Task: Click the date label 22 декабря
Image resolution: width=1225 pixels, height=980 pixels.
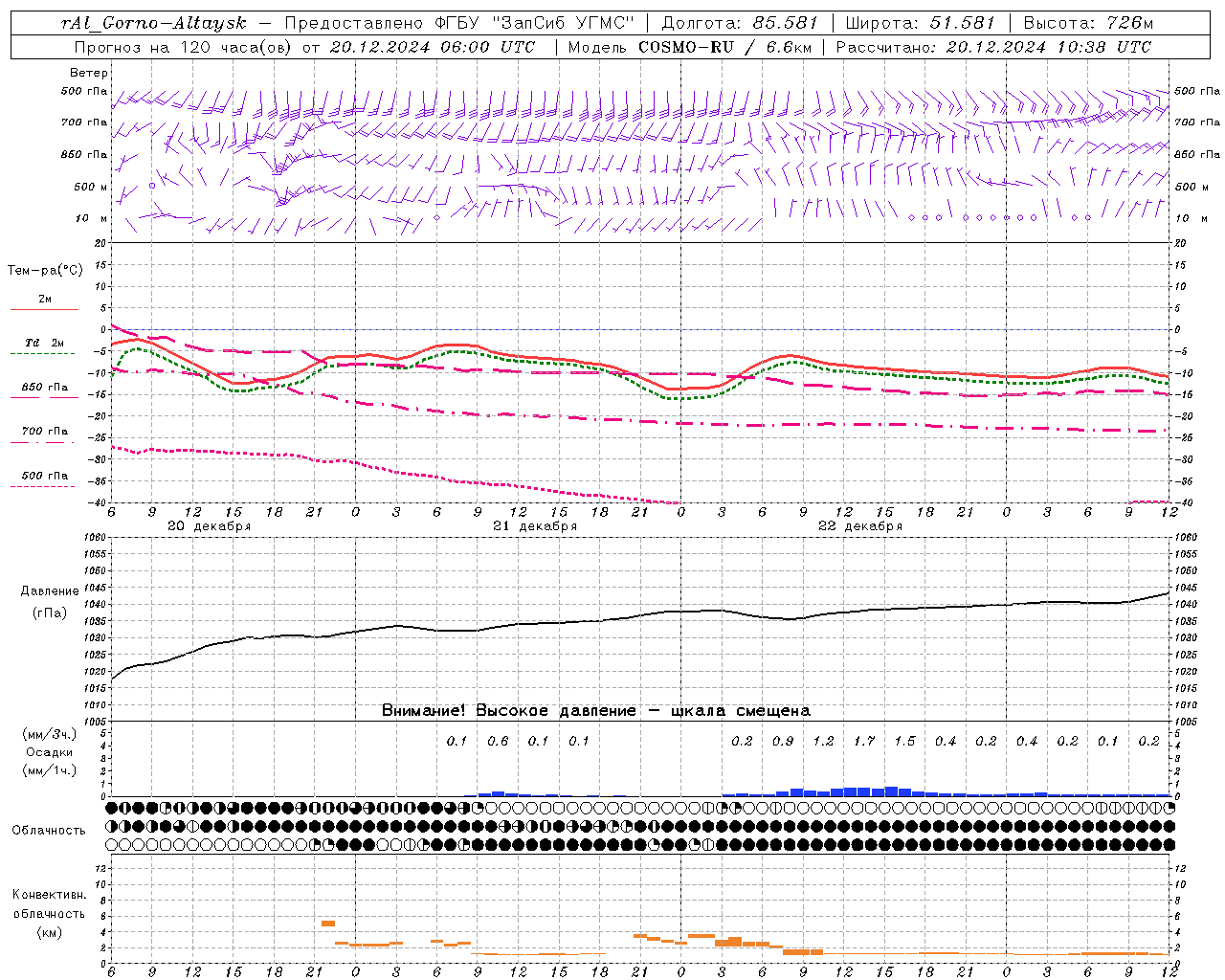Action: tap(860, 526)
